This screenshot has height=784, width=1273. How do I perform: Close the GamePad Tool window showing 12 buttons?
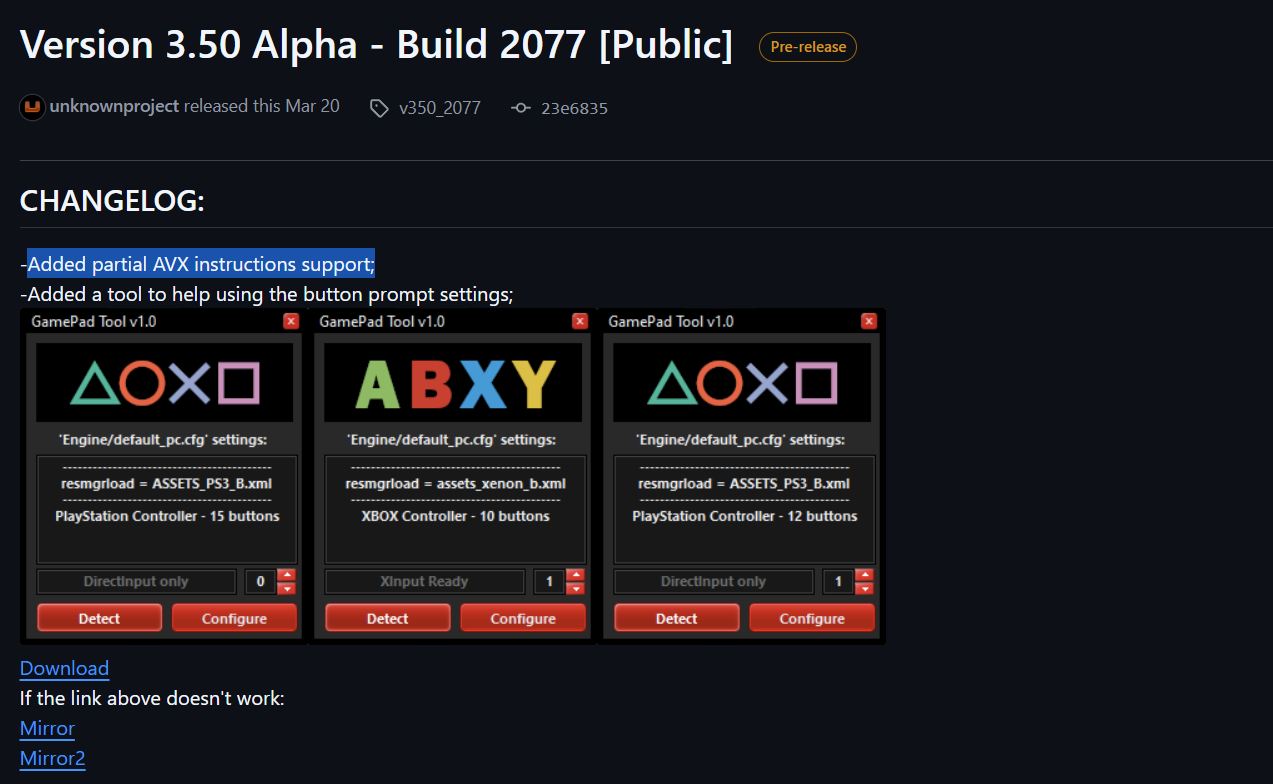(869, 321)
